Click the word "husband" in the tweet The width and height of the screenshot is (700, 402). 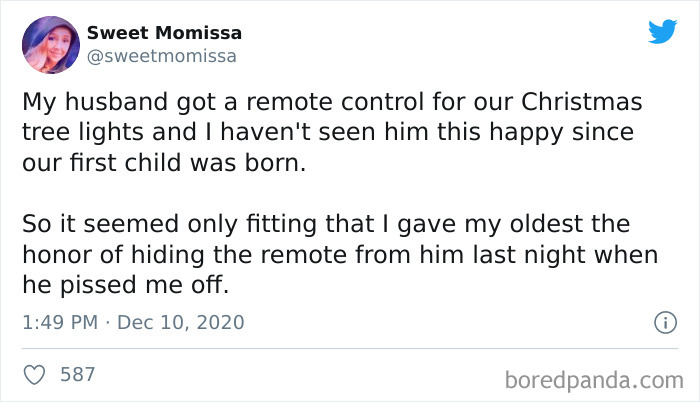(x=117, y=102)
